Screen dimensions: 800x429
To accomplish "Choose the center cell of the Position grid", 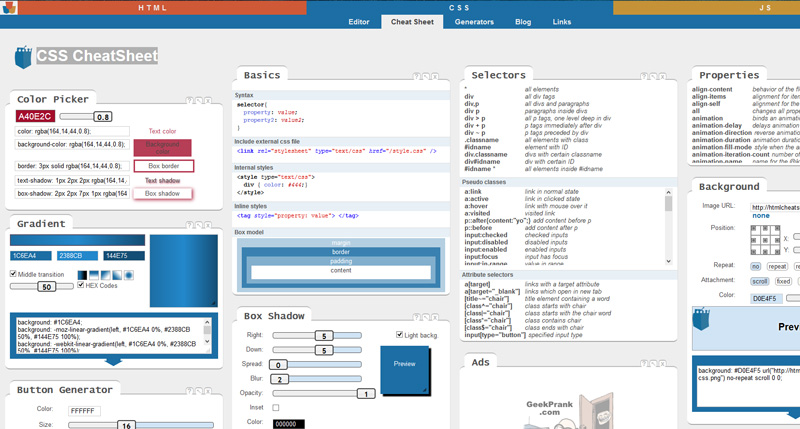I will pos(764,240).
